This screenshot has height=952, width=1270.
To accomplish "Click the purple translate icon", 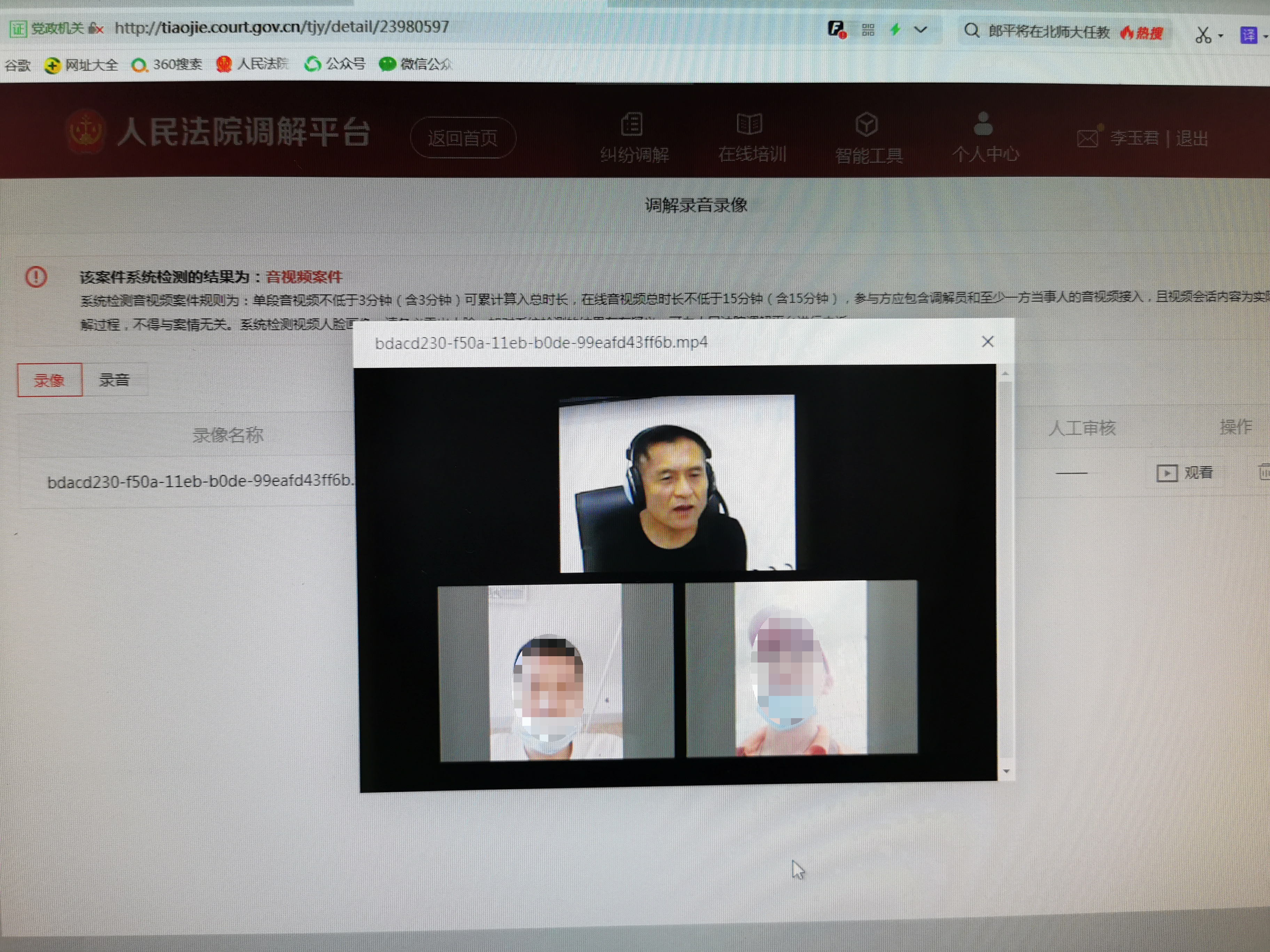I will point(1249,35).
